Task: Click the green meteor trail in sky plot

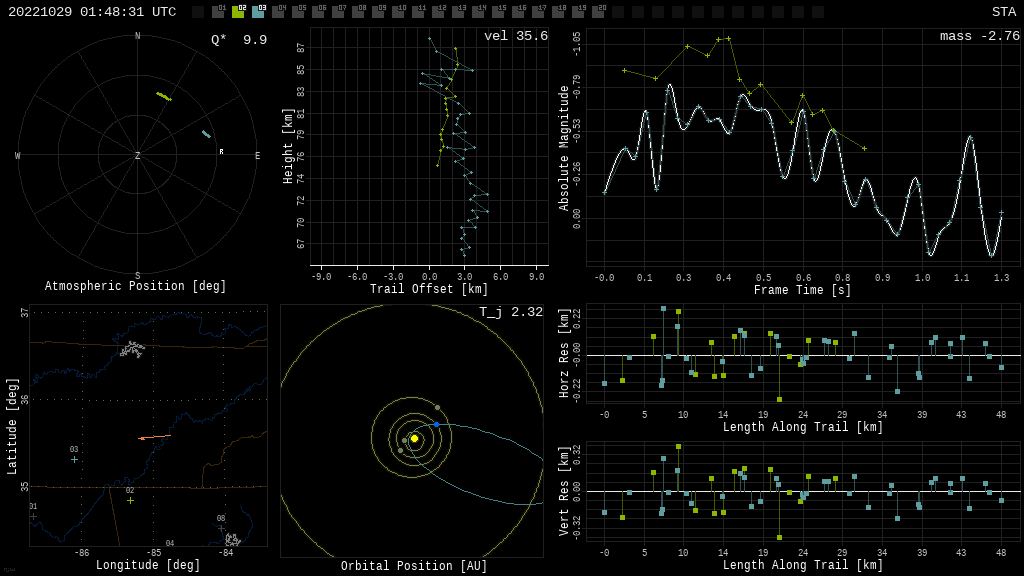Action: (x=163, y=96)
